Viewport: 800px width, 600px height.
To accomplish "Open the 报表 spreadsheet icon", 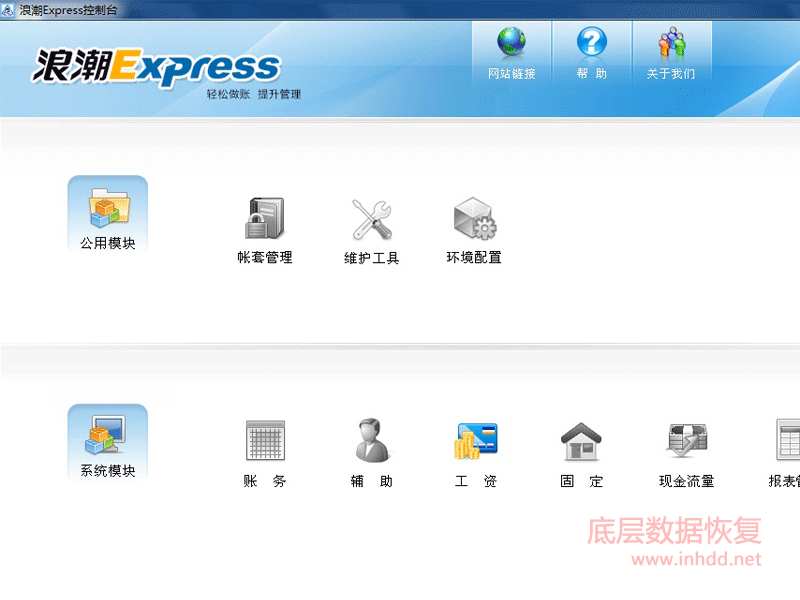I will coord(788,440).
